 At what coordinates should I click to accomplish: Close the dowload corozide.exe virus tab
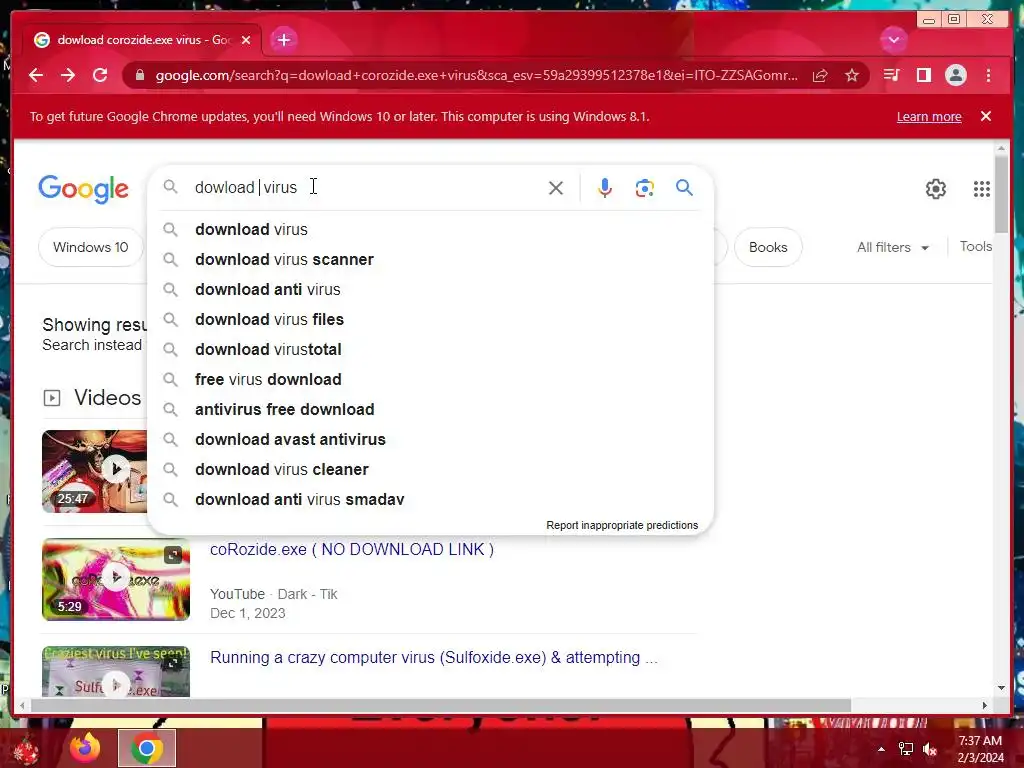click(x=246, y=40)
